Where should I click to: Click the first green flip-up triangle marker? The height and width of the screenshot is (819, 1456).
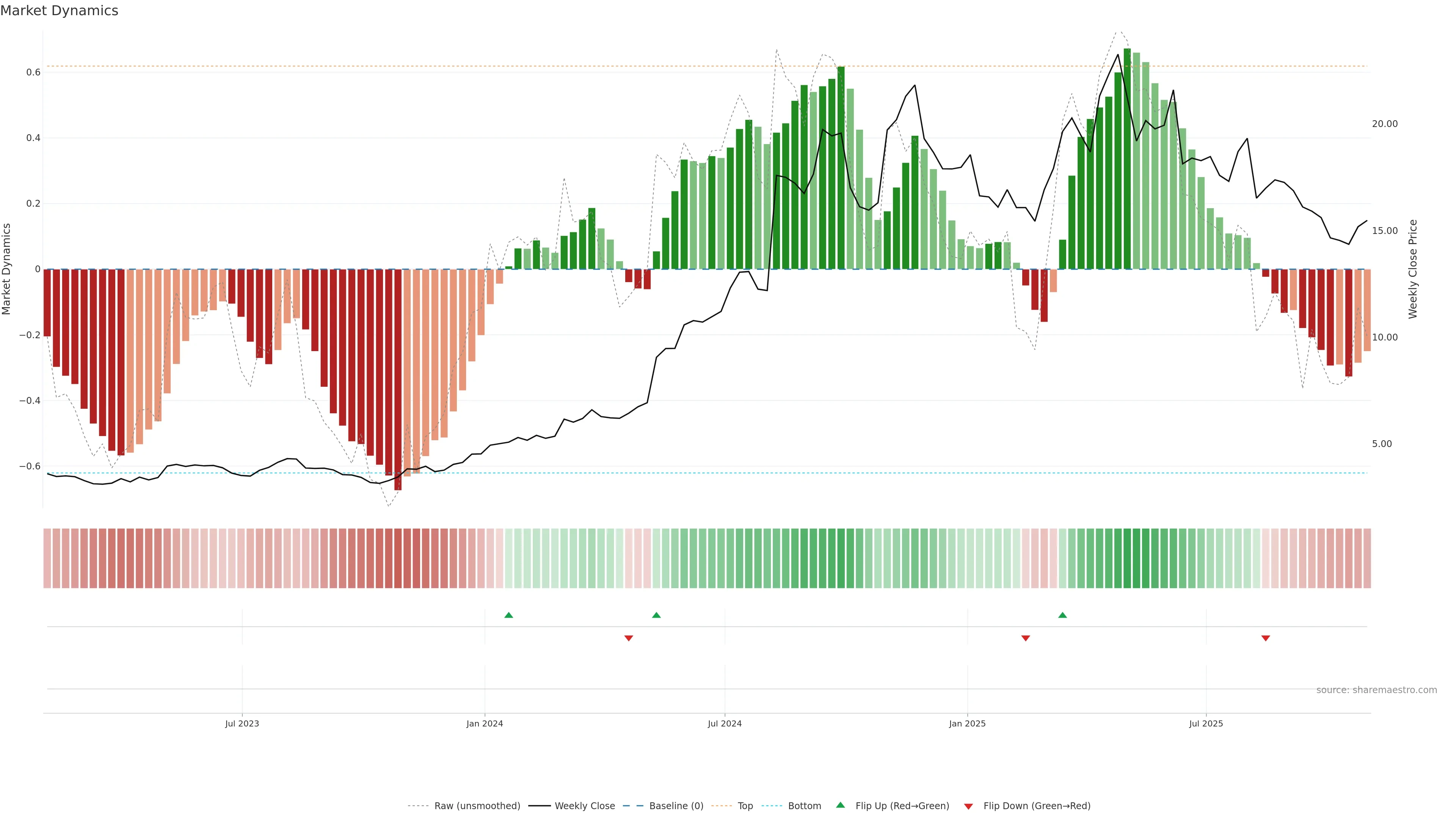click(508, 615)
